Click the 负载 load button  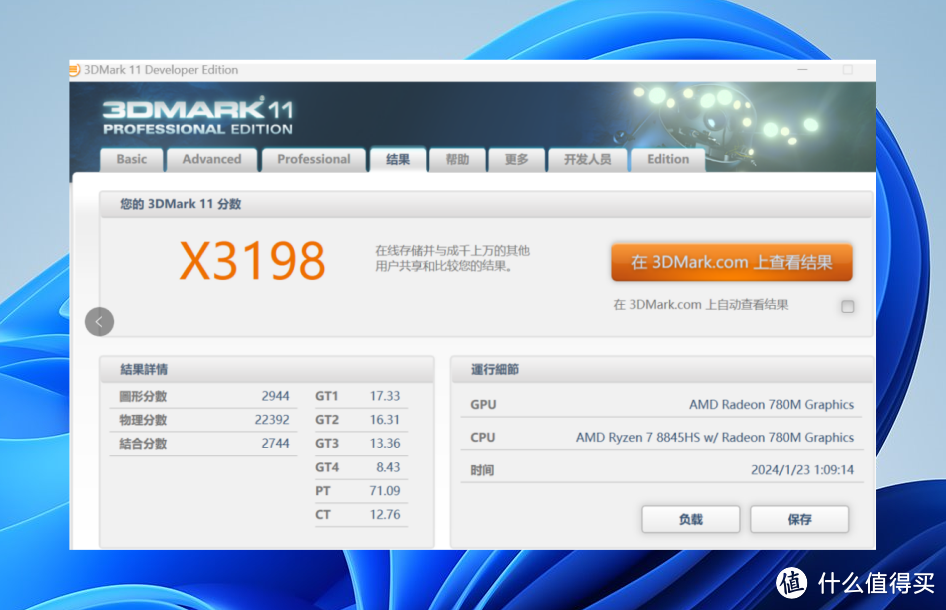point(691,519)
